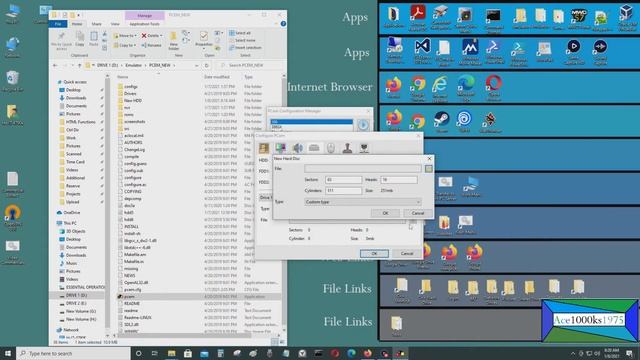
Task: Click the play button in PCem Configuration Manager
Action: (363, 125)
